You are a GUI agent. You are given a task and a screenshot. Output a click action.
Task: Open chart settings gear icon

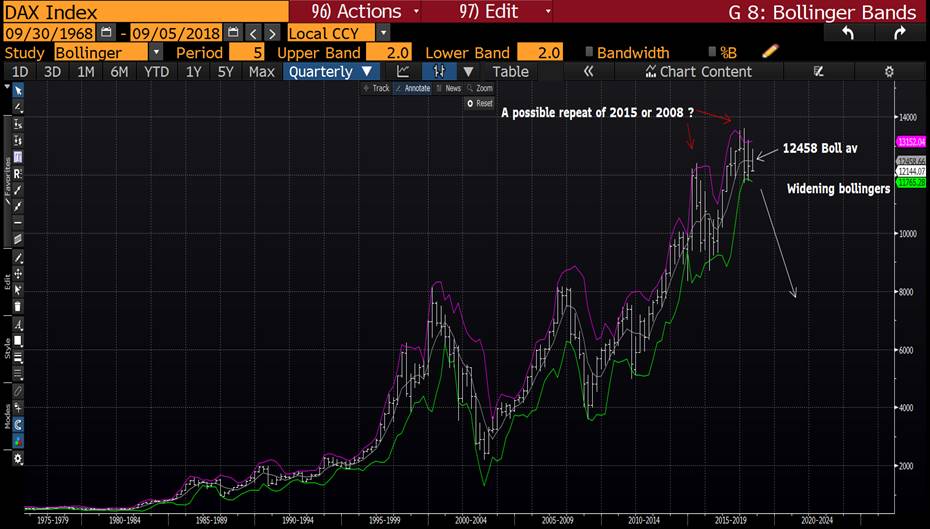889,72
